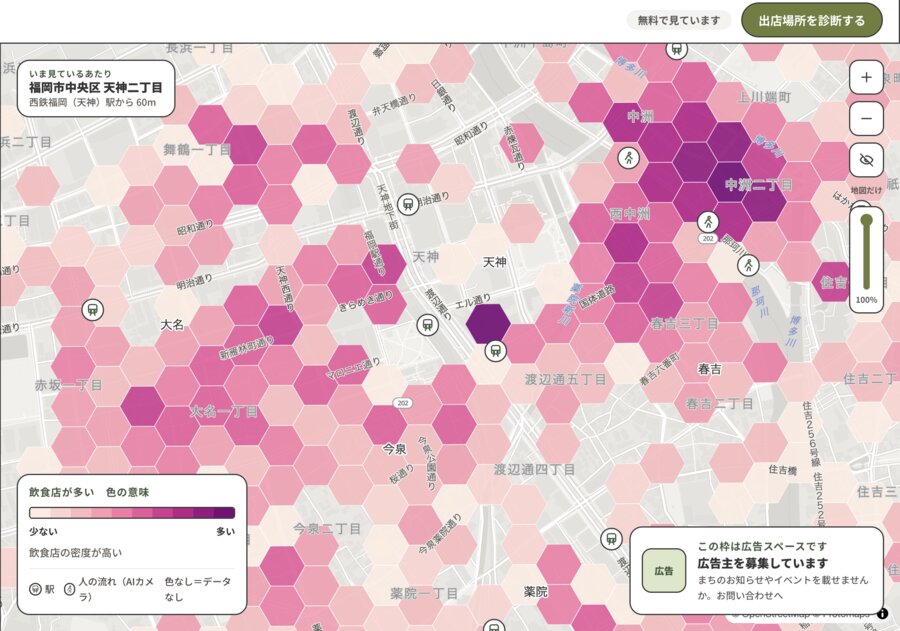
Task: Click the 出店場所を診断する button
Action: coord(812,21)
